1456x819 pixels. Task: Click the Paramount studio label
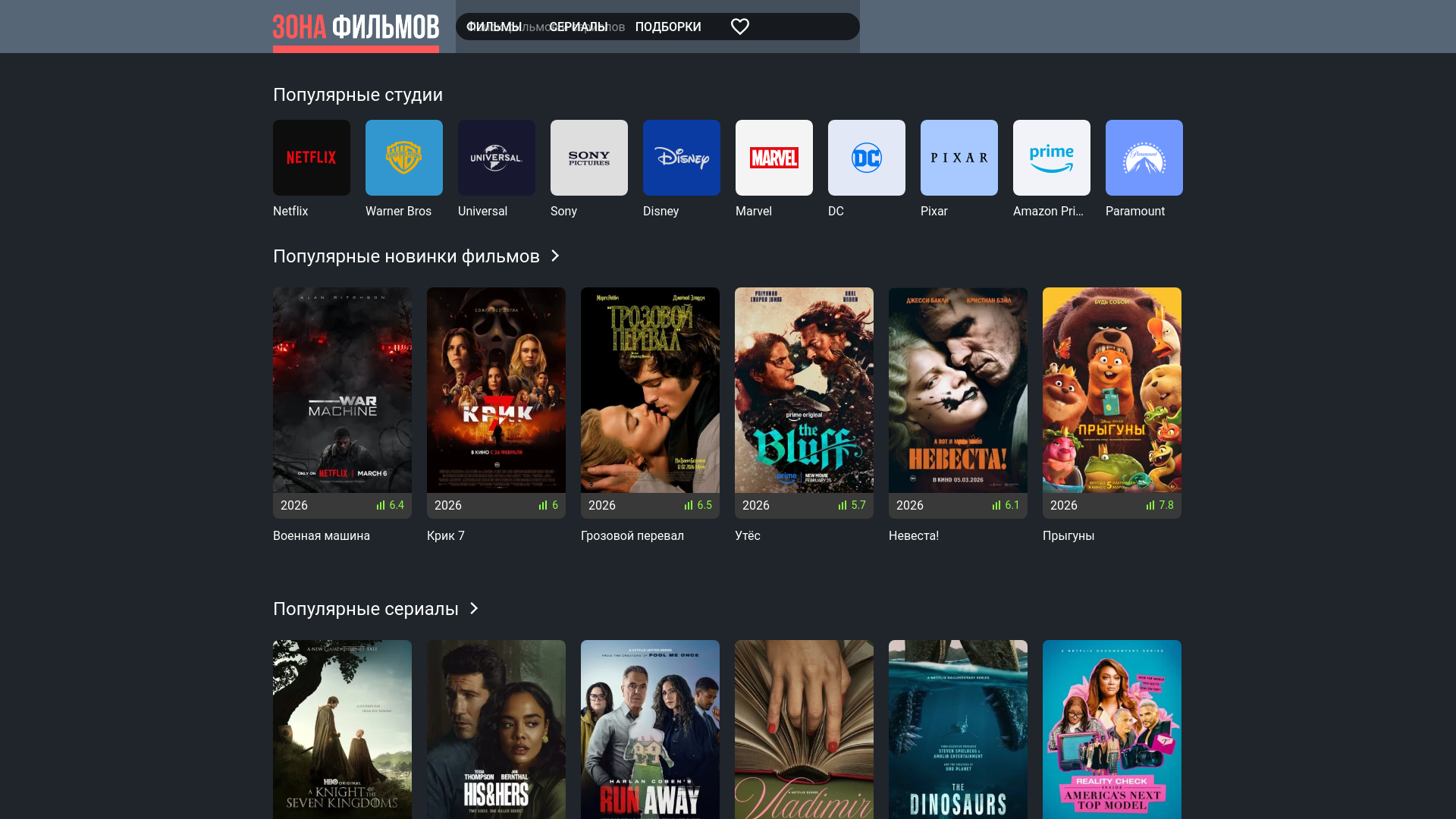[1135, 212]
